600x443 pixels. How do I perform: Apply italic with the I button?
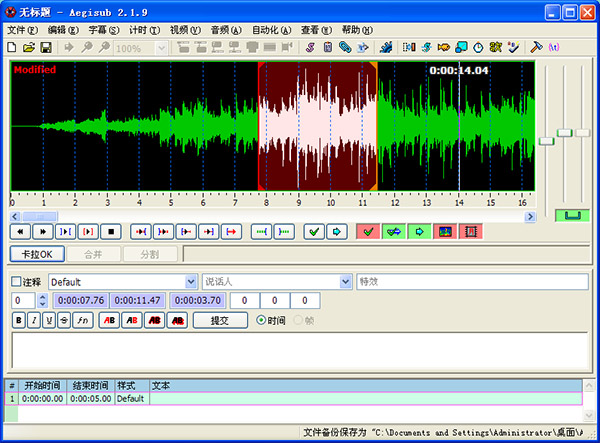pyautogui.click(x=34, y=320)
